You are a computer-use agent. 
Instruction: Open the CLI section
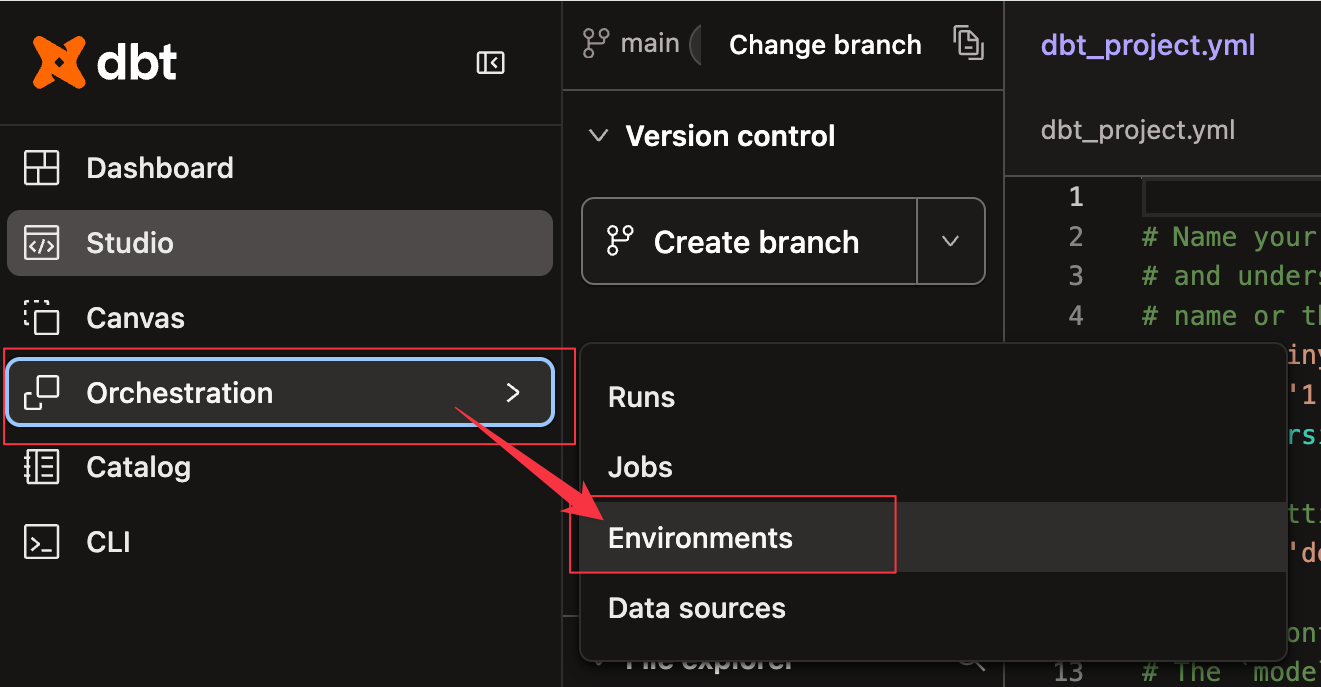280,542
